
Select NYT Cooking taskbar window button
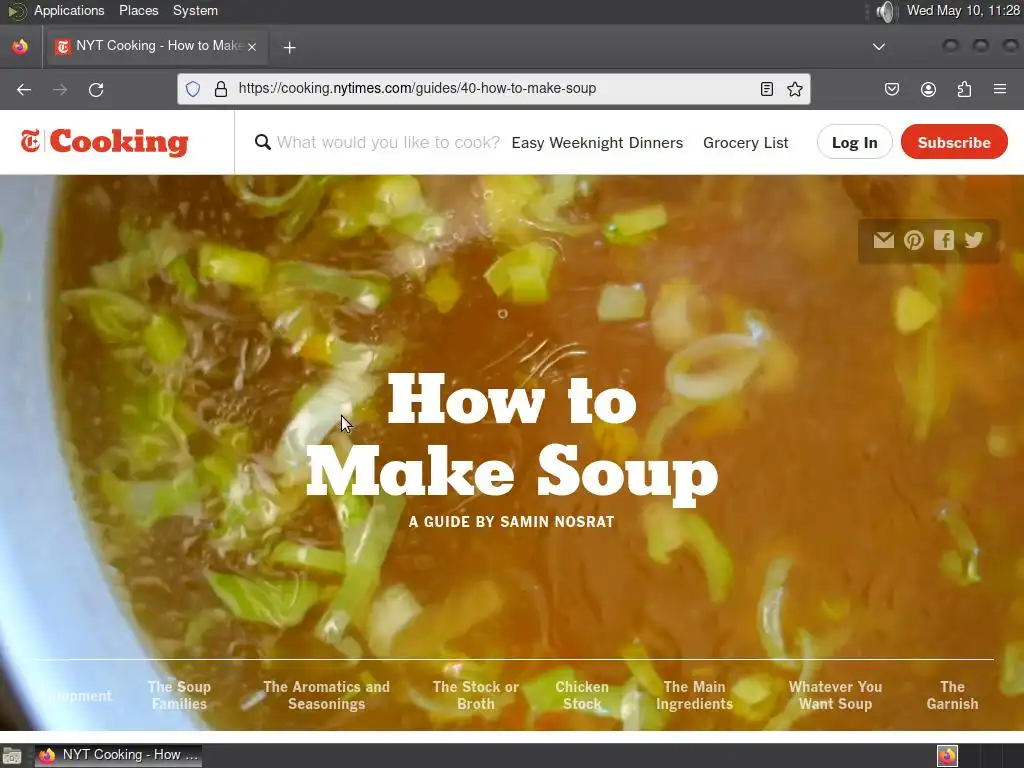pos(118,755)
